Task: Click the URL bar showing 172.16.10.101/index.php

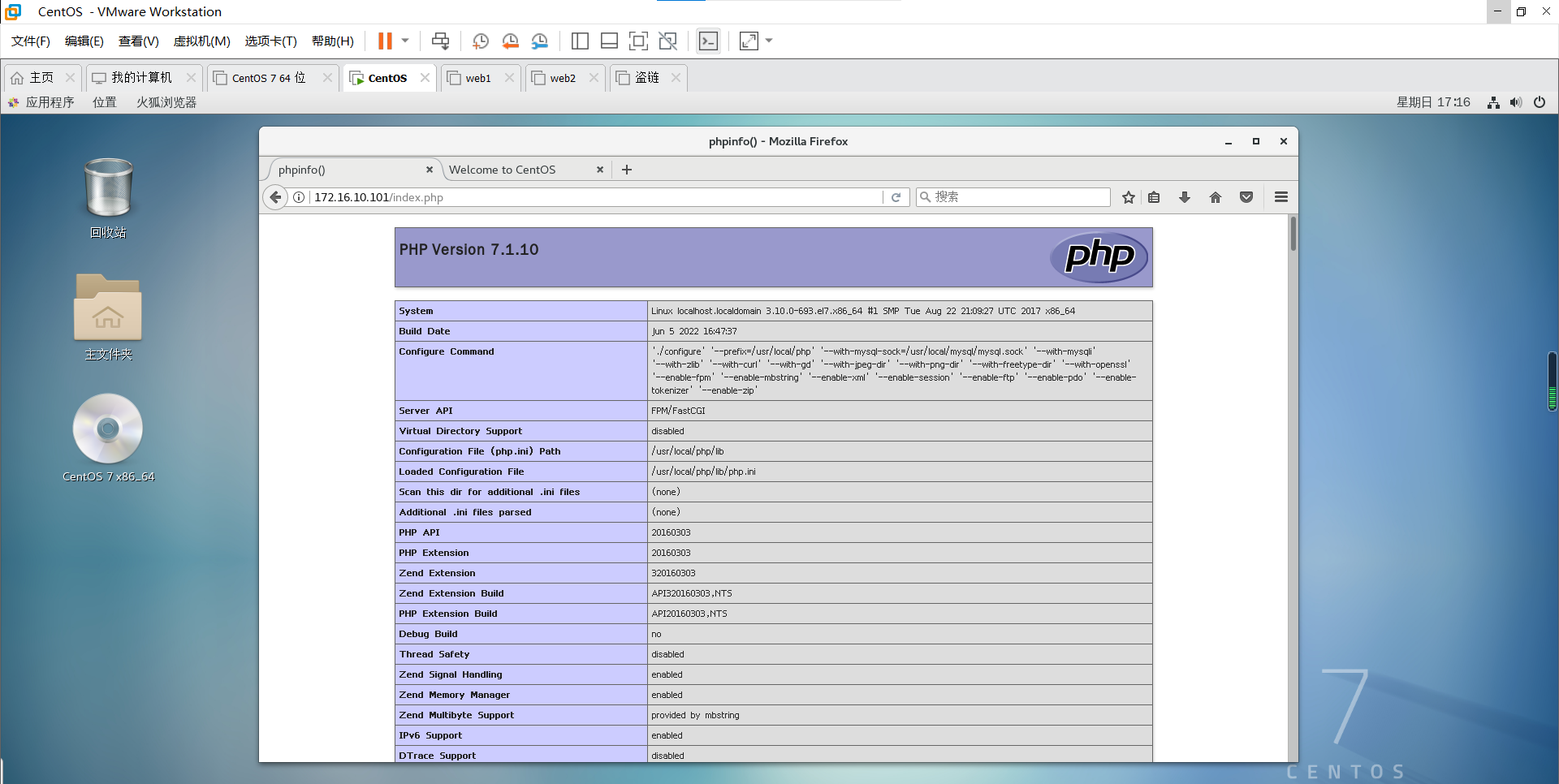Action: [x=595, y=197]
